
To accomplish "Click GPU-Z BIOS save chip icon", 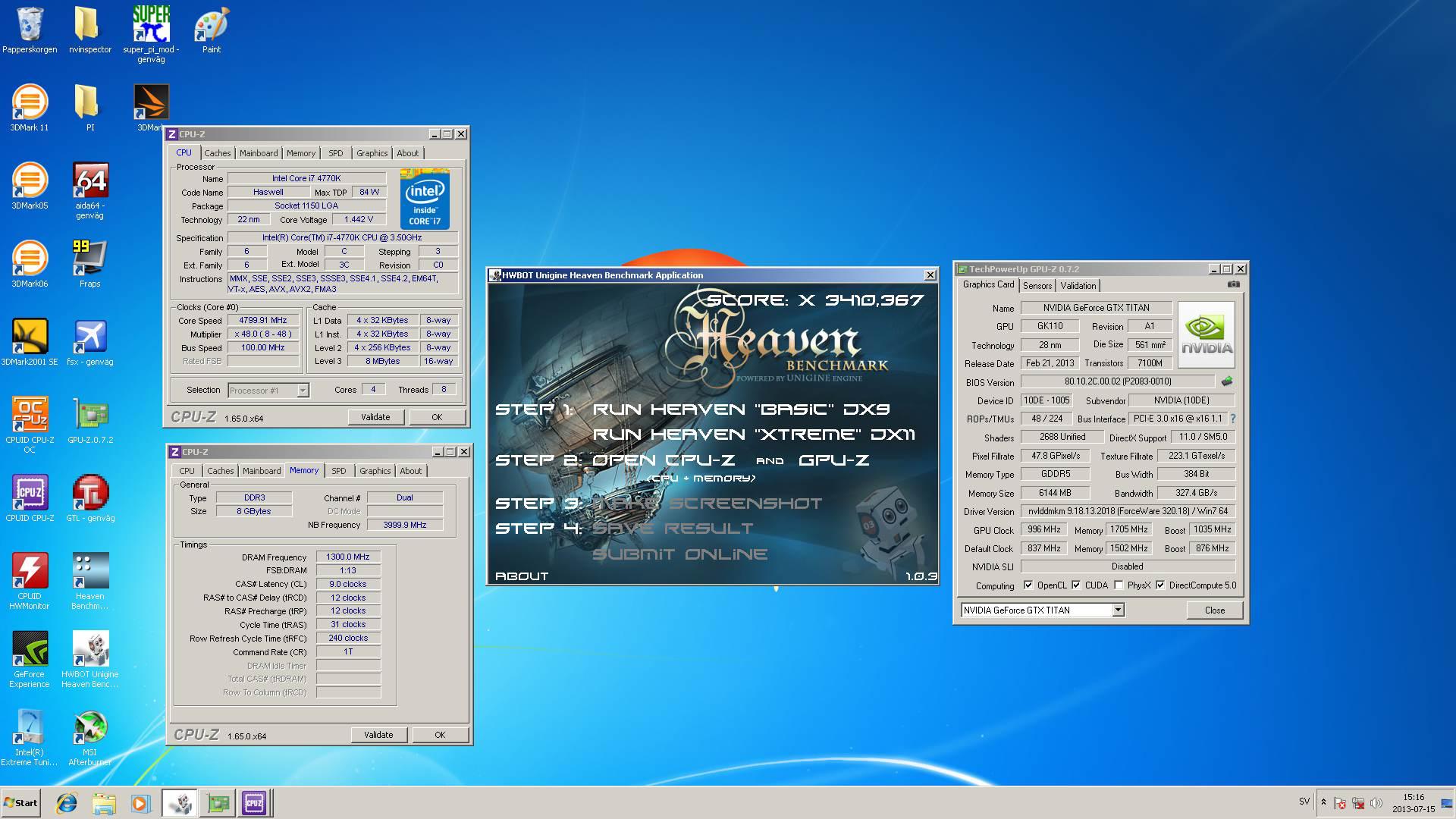I will [1227, 381].
